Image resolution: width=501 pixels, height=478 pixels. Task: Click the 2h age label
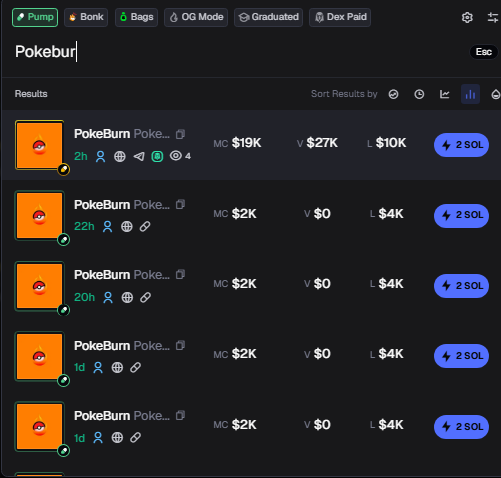81,156
